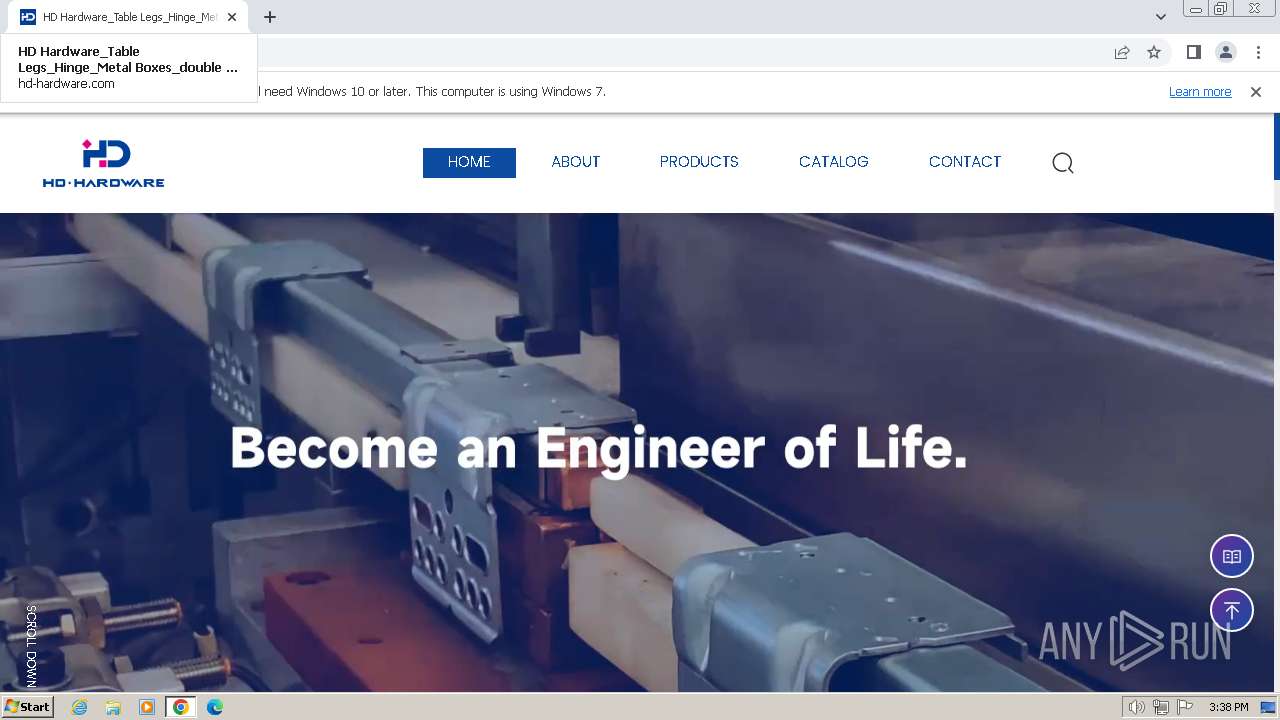Screen dimensions: 1280x720
Task: Go to the ABOUT page
Action: tap(576, 162)
